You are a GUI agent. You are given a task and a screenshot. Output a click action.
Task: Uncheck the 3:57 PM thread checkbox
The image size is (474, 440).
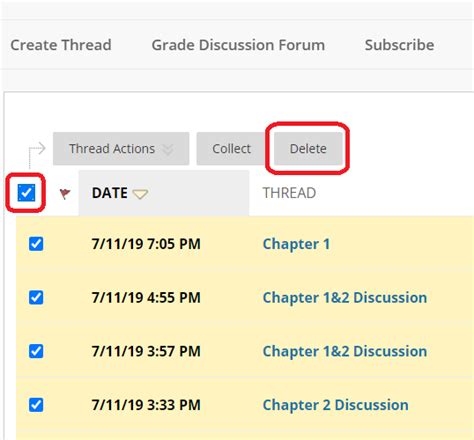36,351
